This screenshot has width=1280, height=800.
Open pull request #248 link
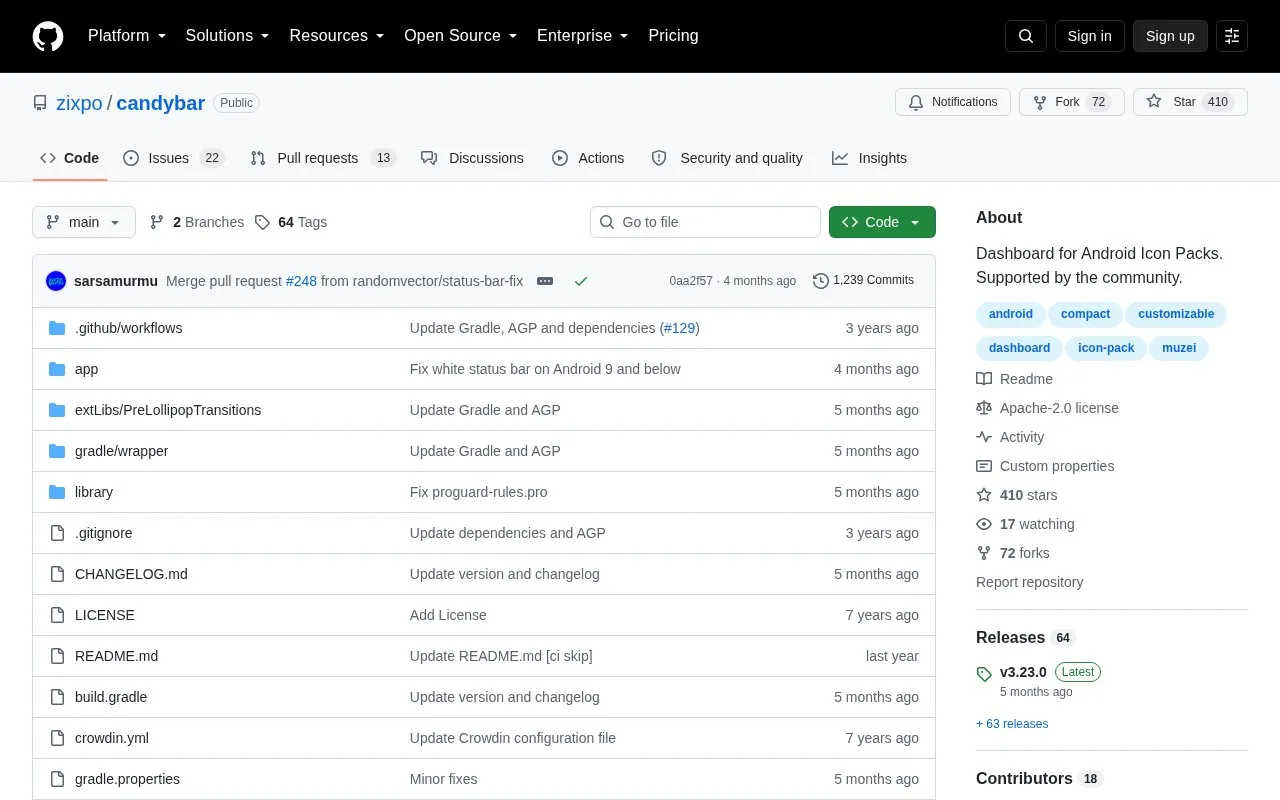(x=301, y=281)
